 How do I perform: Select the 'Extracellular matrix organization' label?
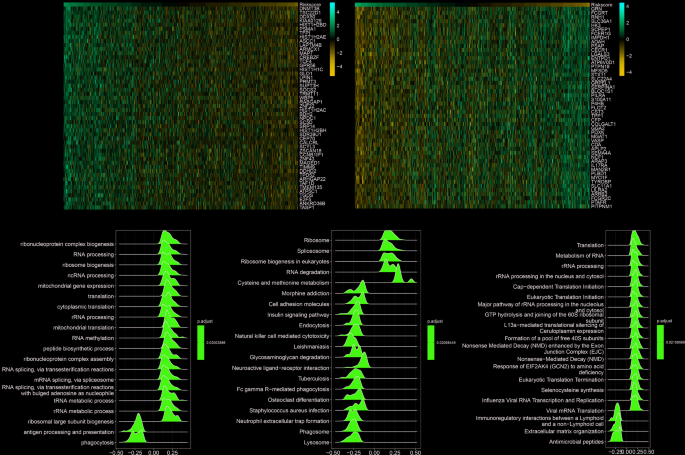coord(564,431)
